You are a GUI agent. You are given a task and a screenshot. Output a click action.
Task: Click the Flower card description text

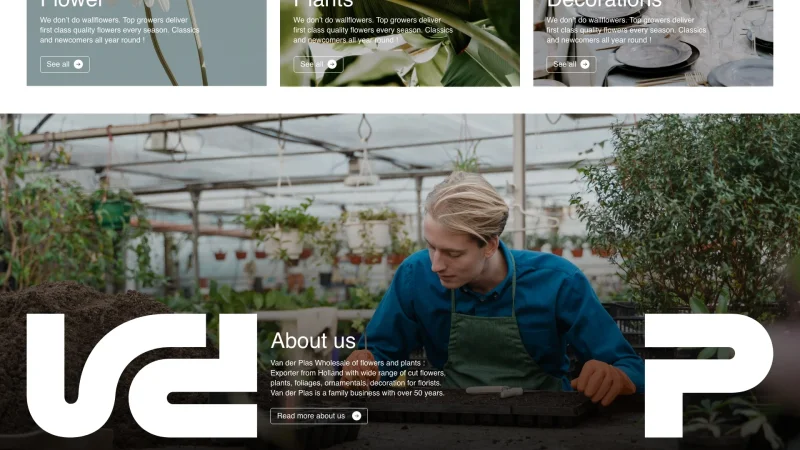point(119,30)
